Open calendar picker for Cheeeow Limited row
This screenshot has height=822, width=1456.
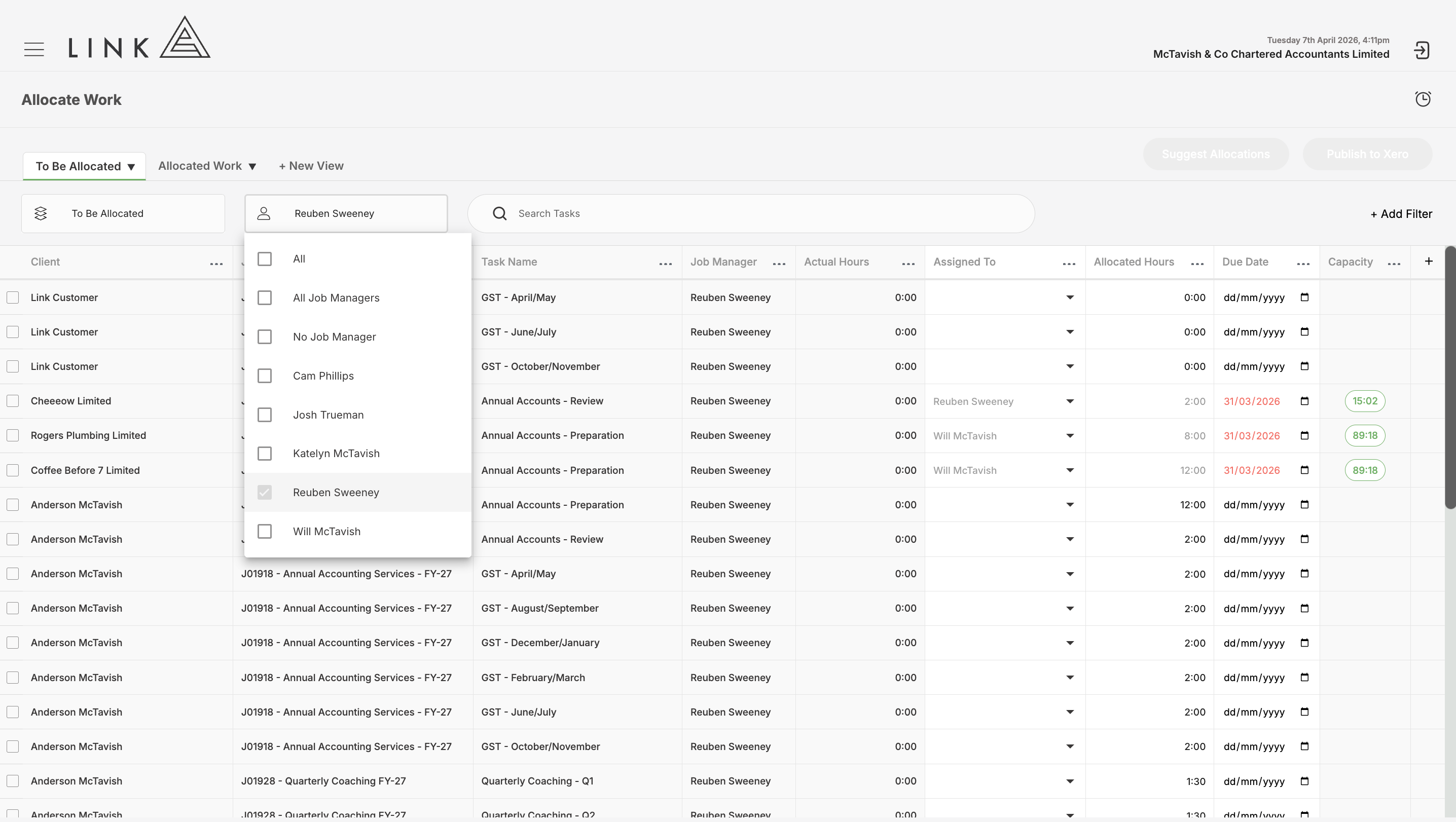[x=1304, y=401]
